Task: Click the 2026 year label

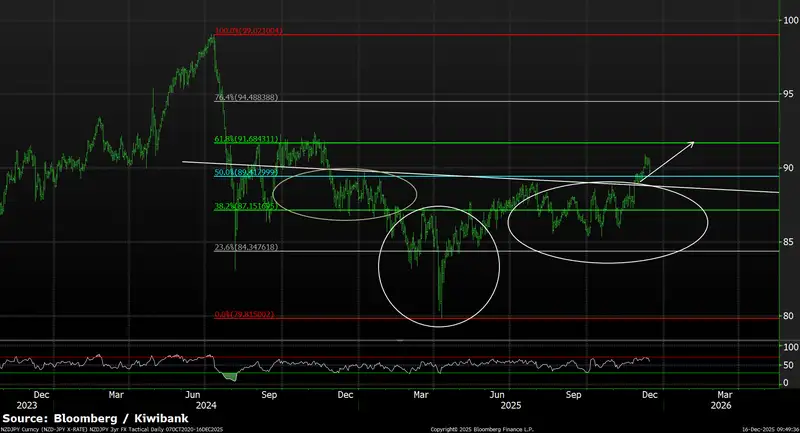Action: pyautogui.click(x=721, y=405)
